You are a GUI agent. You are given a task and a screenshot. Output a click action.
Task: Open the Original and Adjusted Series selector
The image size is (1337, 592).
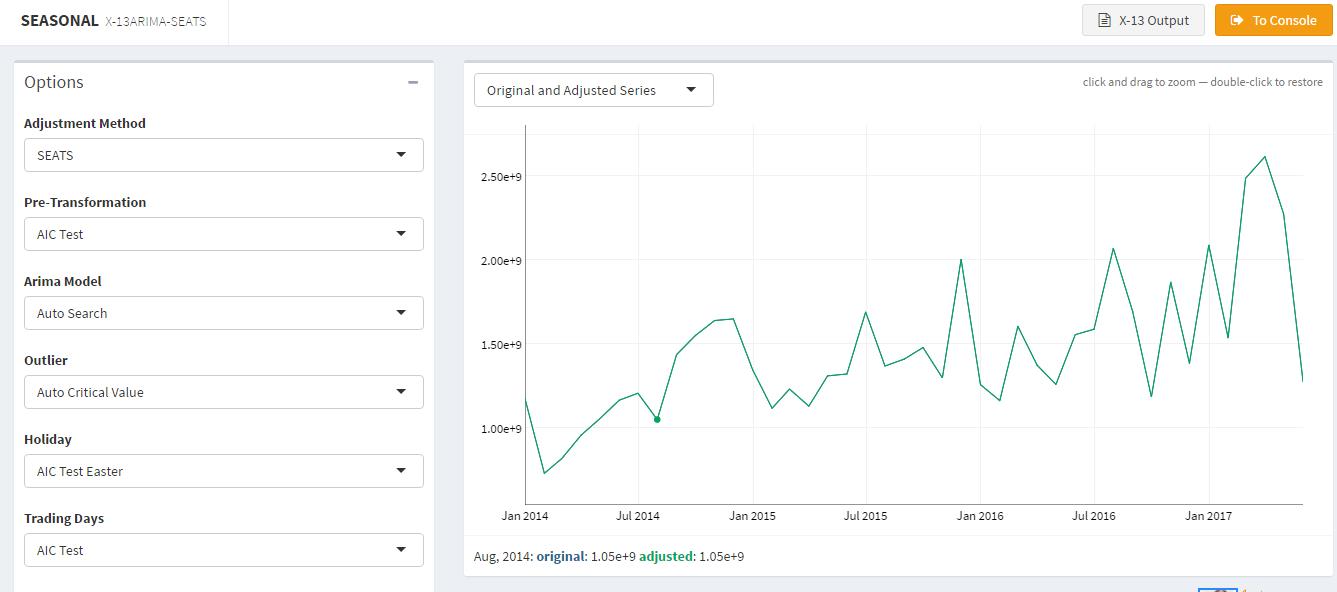593,90
